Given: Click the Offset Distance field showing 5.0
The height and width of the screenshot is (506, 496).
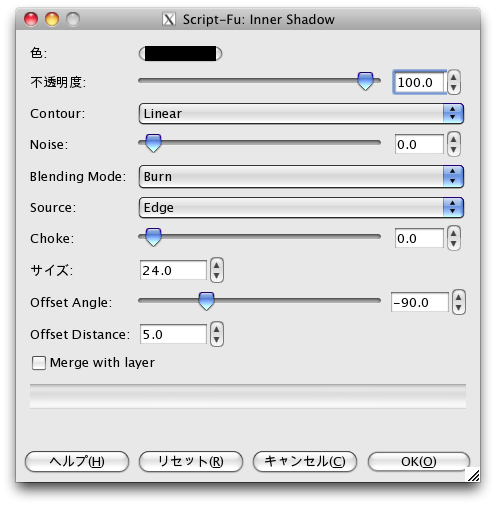Looking at the screenshot, I should click(x=173, y=334).
